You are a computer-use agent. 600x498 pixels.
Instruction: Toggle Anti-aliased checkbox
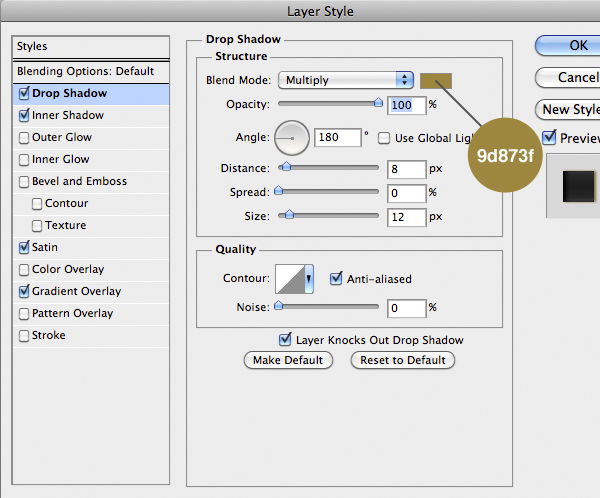pos(336,279)
